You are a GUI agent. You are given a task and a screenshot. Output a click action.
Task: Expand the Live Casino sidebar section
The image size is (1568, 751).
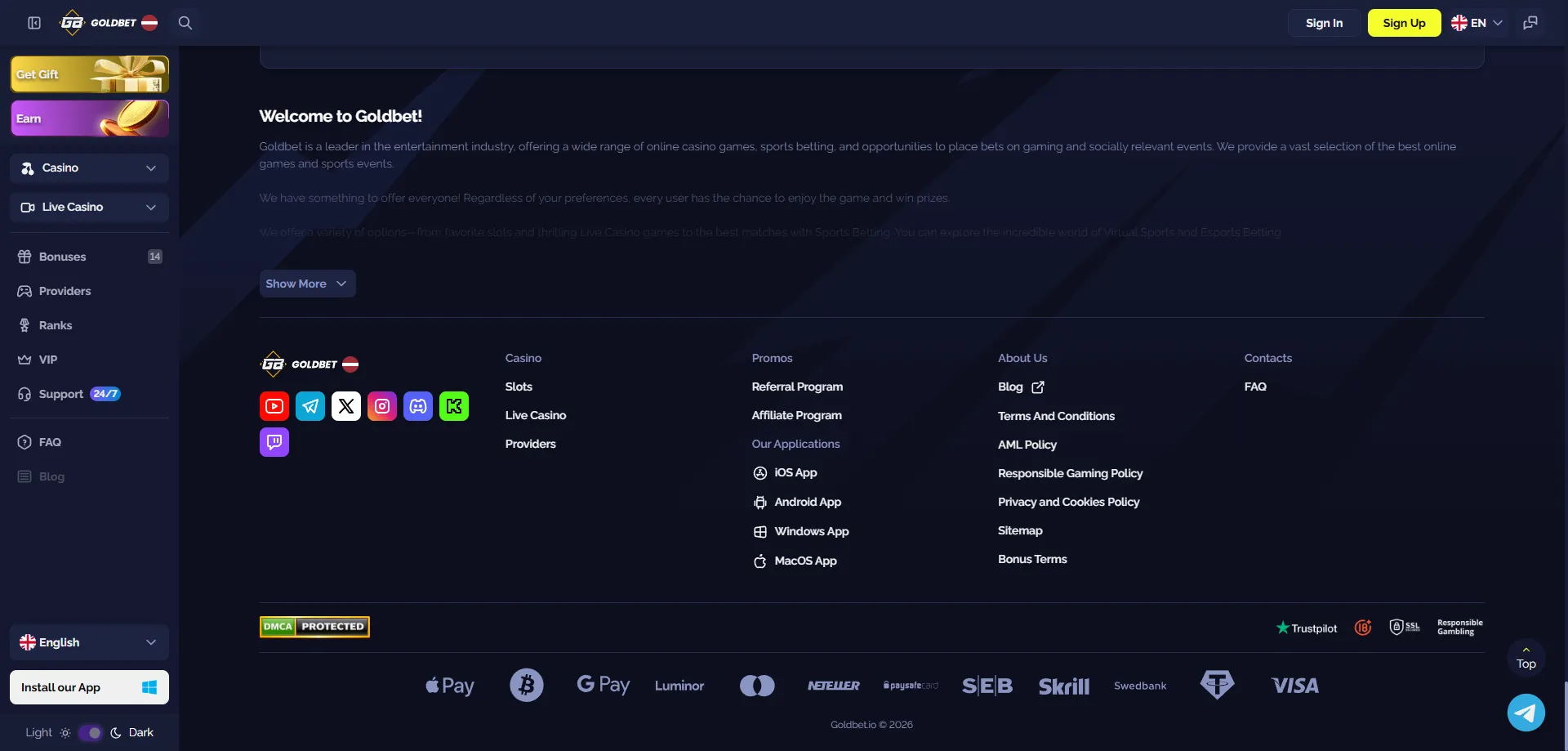(x=89, y=208)
